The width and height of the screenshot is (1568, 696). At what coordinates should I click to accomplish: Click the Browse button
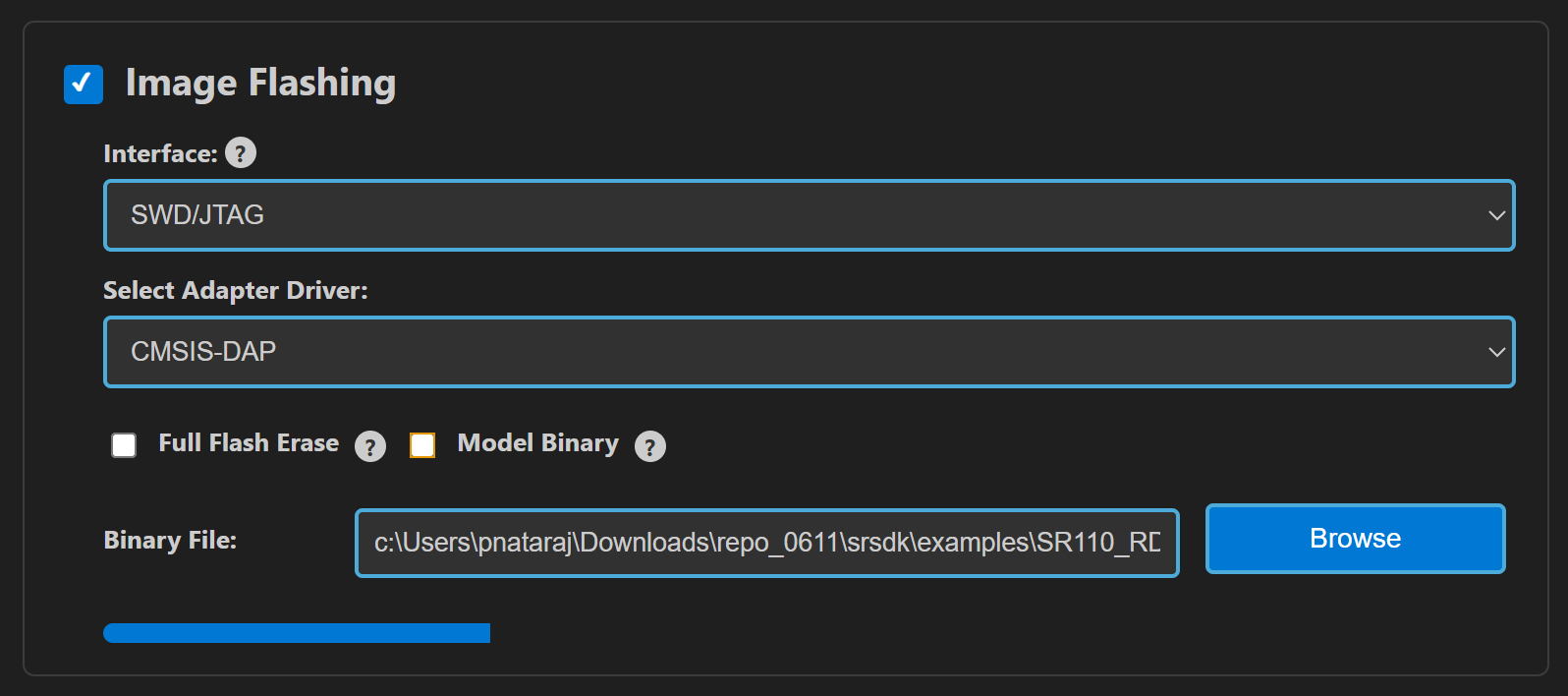pyautogui.click(x=1354, y=538)
